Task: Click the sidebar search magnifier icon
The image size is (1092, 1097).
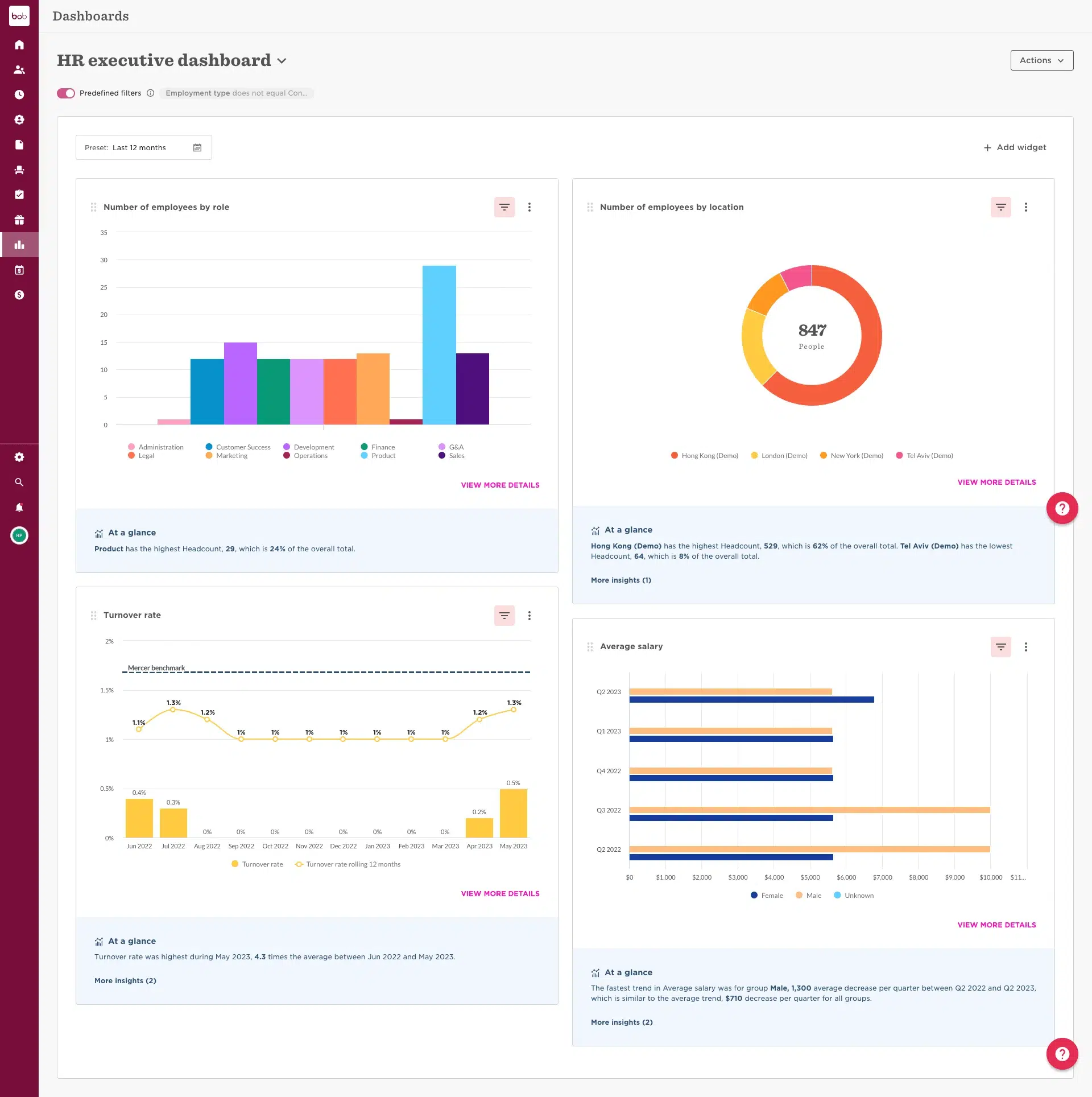Action: (x=19, y=482)
